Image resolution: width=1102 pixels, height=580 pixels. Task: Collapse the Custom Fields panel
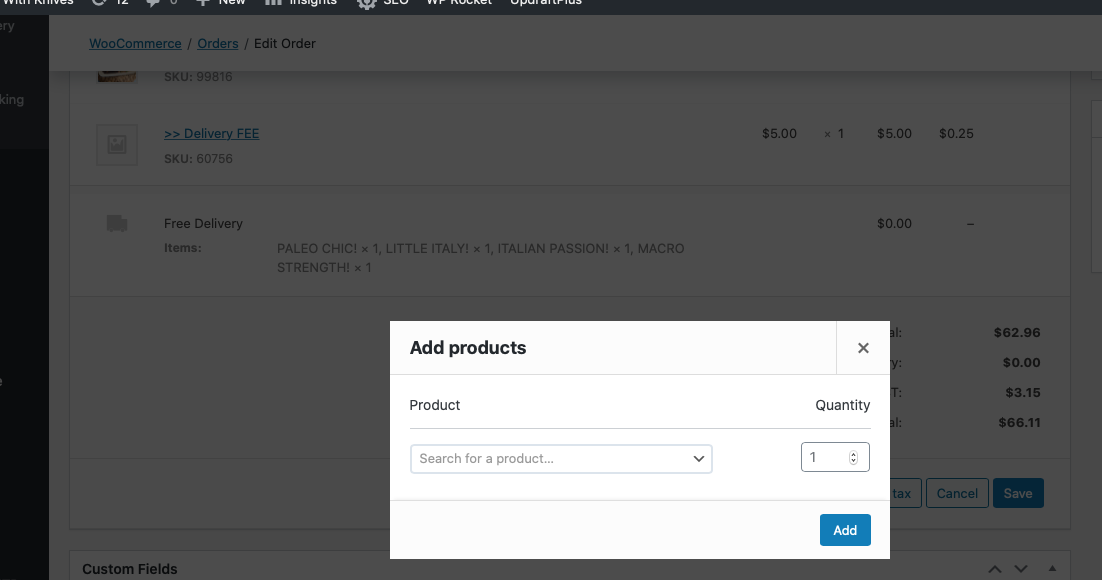tap(1046, 569)
